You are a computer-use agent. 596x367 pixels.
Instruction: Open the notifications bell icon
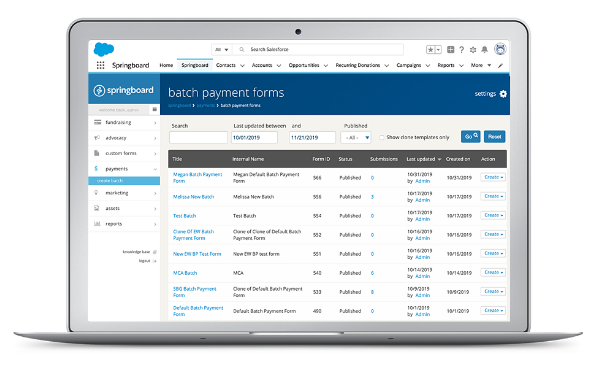click(484, 50)
